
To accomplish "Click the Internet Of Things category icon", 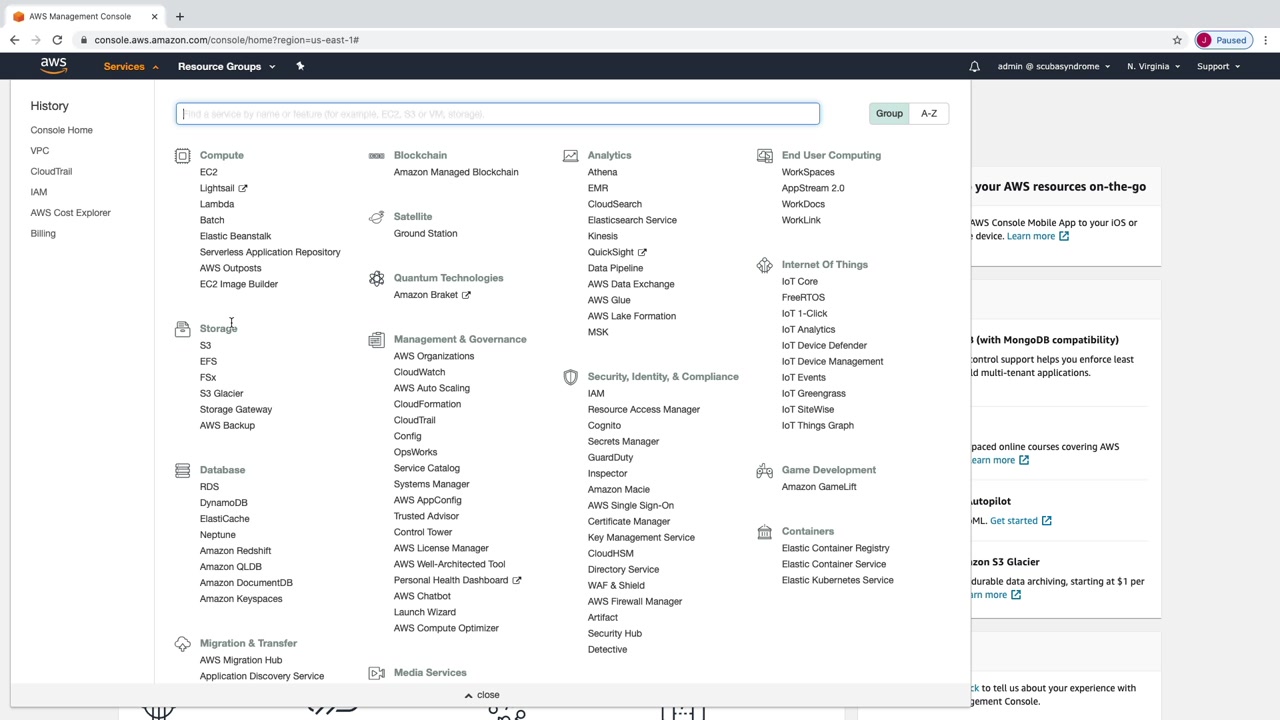I will click(764, 265).
